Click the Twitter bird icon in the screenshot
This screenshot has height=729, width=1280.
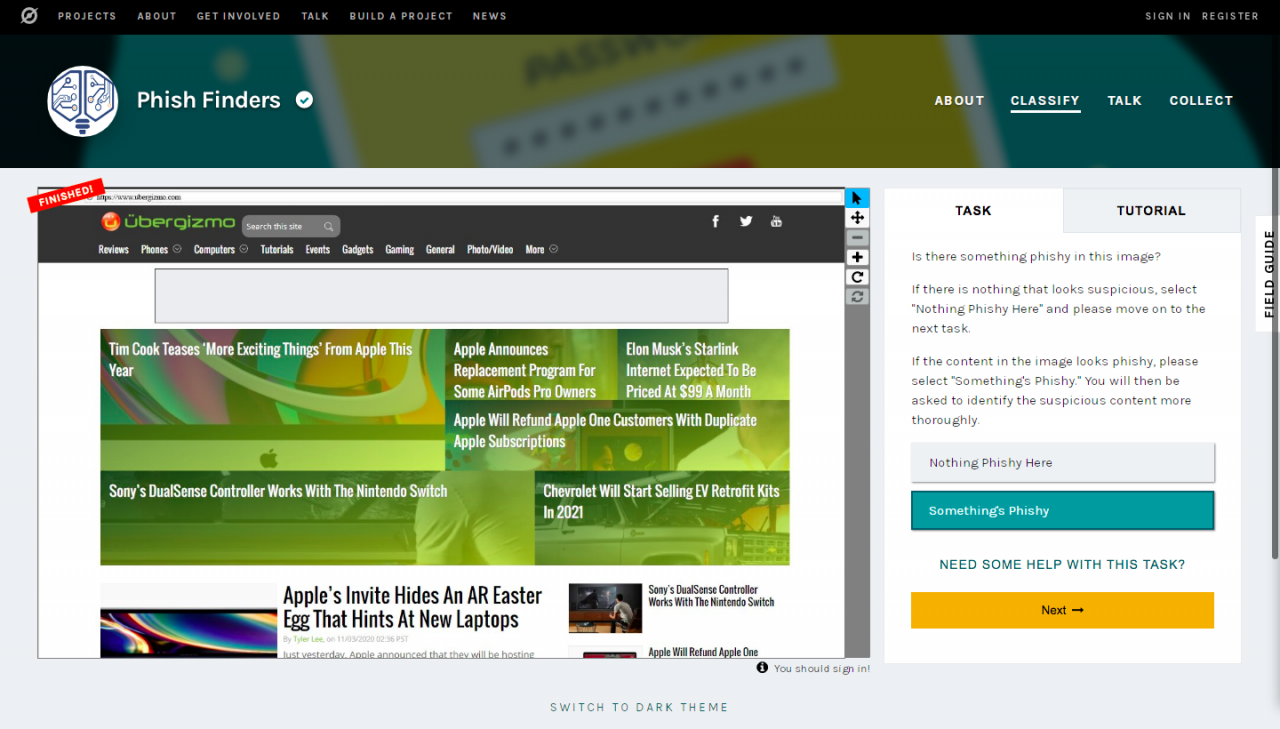746,221
